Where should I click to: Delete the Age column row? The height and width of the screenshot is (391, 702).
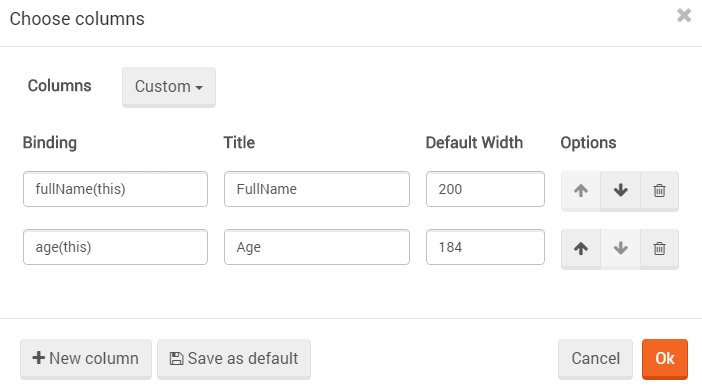pyautogui.click(x=659, y=249)
